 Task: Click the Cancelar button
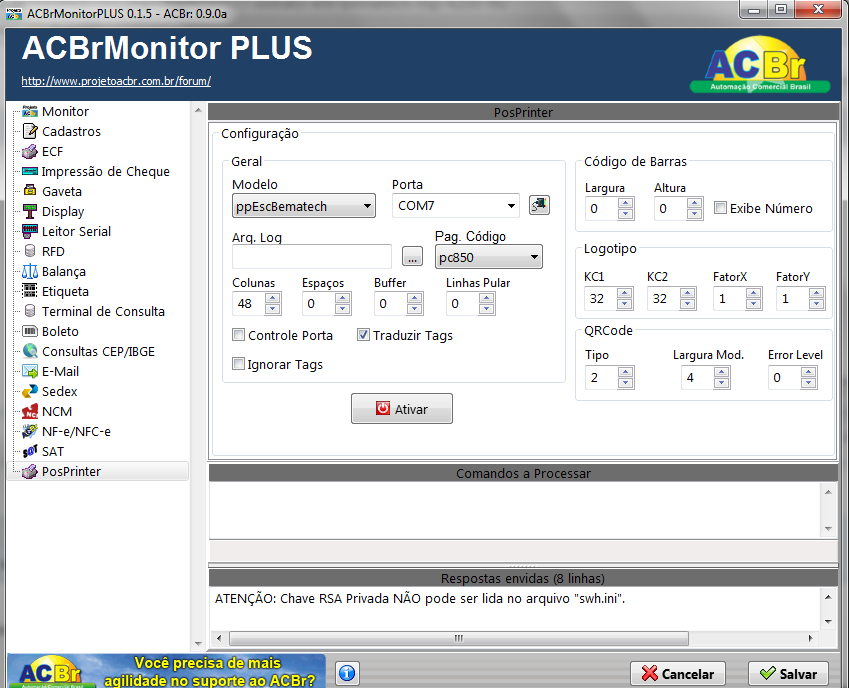(x=678, y=674)
